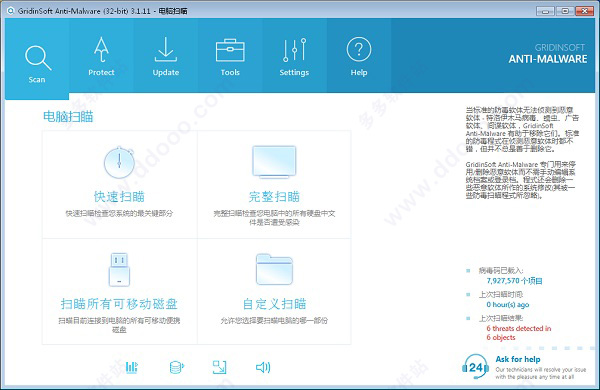Open the Update download arrow tab

point(166,55)
